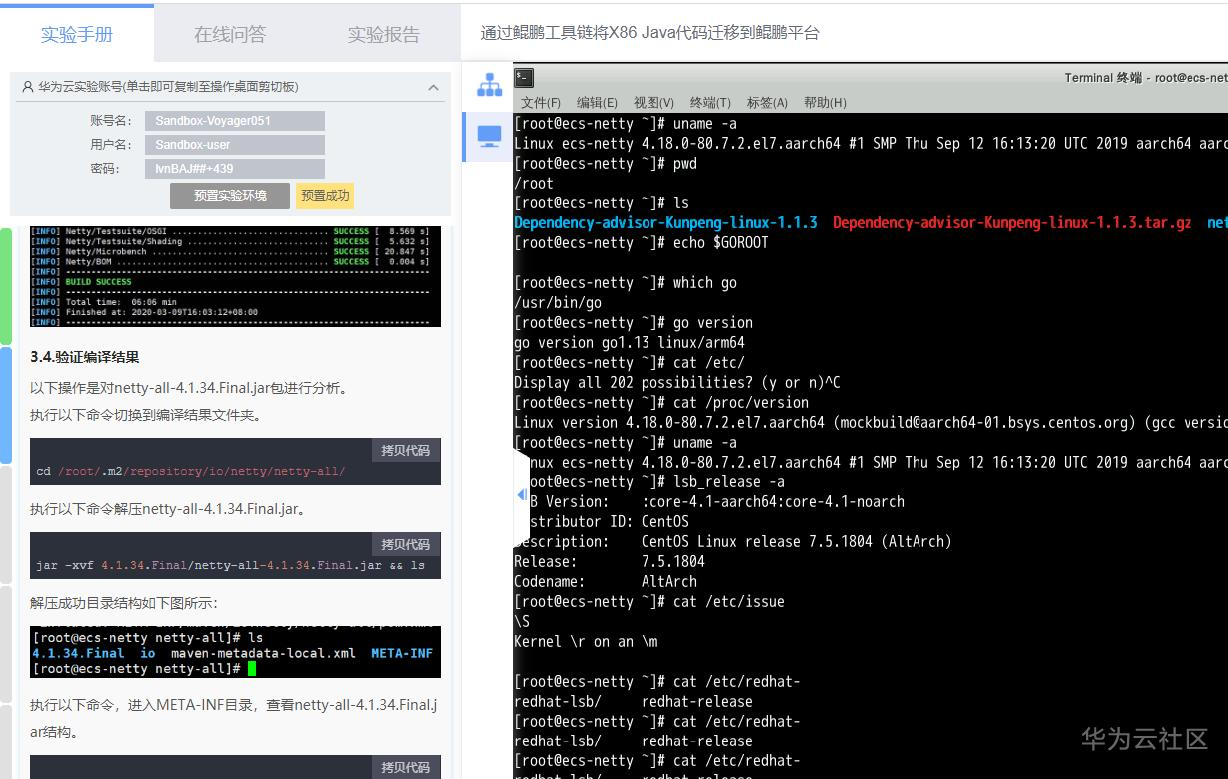Click the page title about 鲲鹏平台 migration
This screenshot has height=779, width=1228.
(x=650, y=33)
